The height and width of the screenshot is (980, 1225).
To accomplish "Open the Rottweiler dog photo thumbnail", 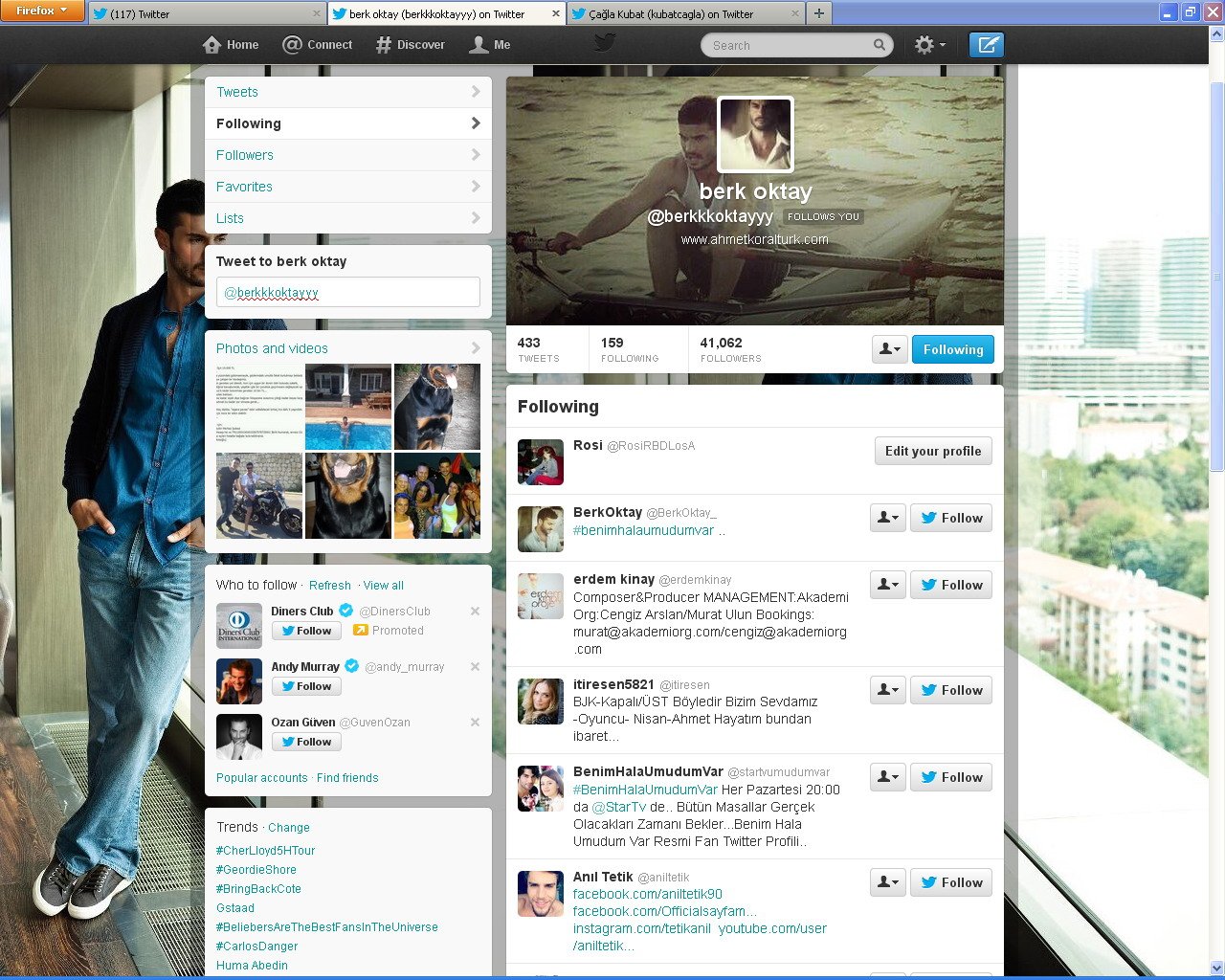I will click(x=437, y=407).
